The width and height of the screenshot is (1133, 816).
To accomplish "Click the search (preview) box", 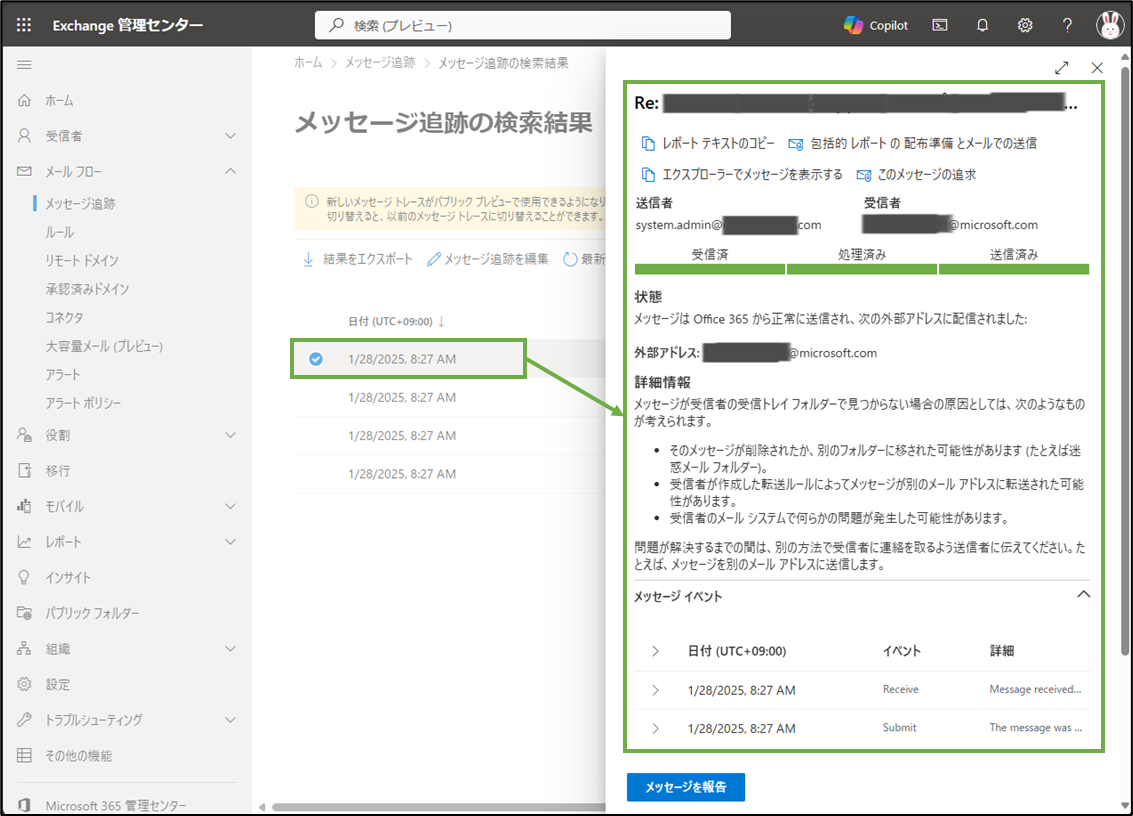I will (x=522, y=25).
